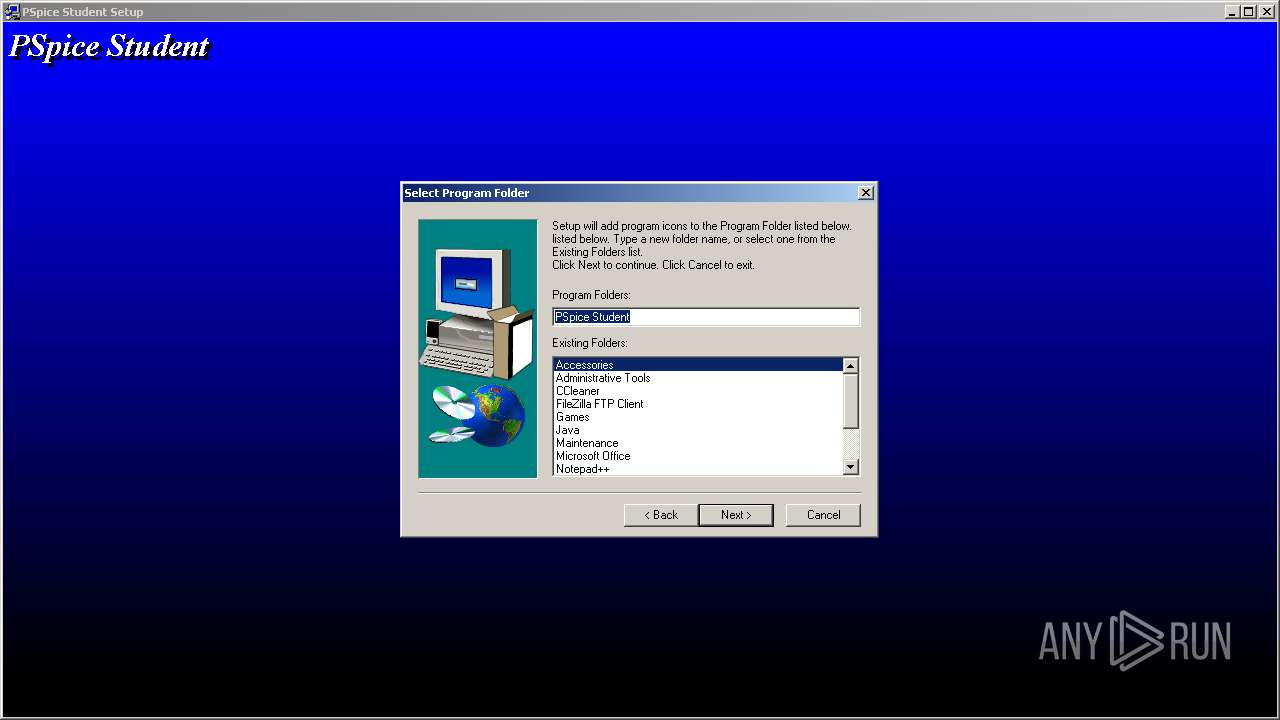
Task: Close the PSpice Student Setup window
Action: 1266,12
